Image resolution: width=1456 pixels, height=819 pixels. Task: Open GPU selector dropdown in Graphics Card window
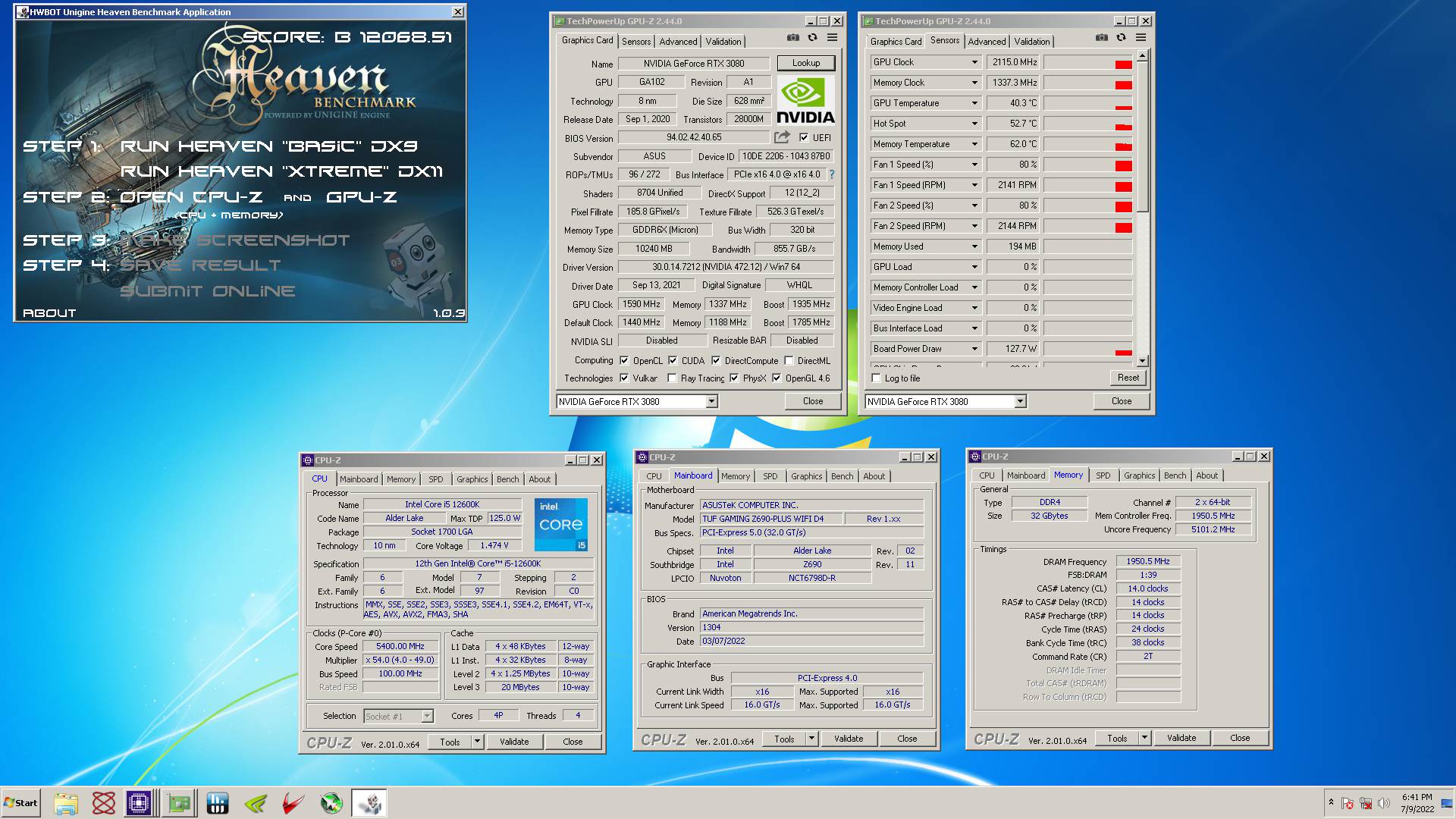(x=711, y=402)
